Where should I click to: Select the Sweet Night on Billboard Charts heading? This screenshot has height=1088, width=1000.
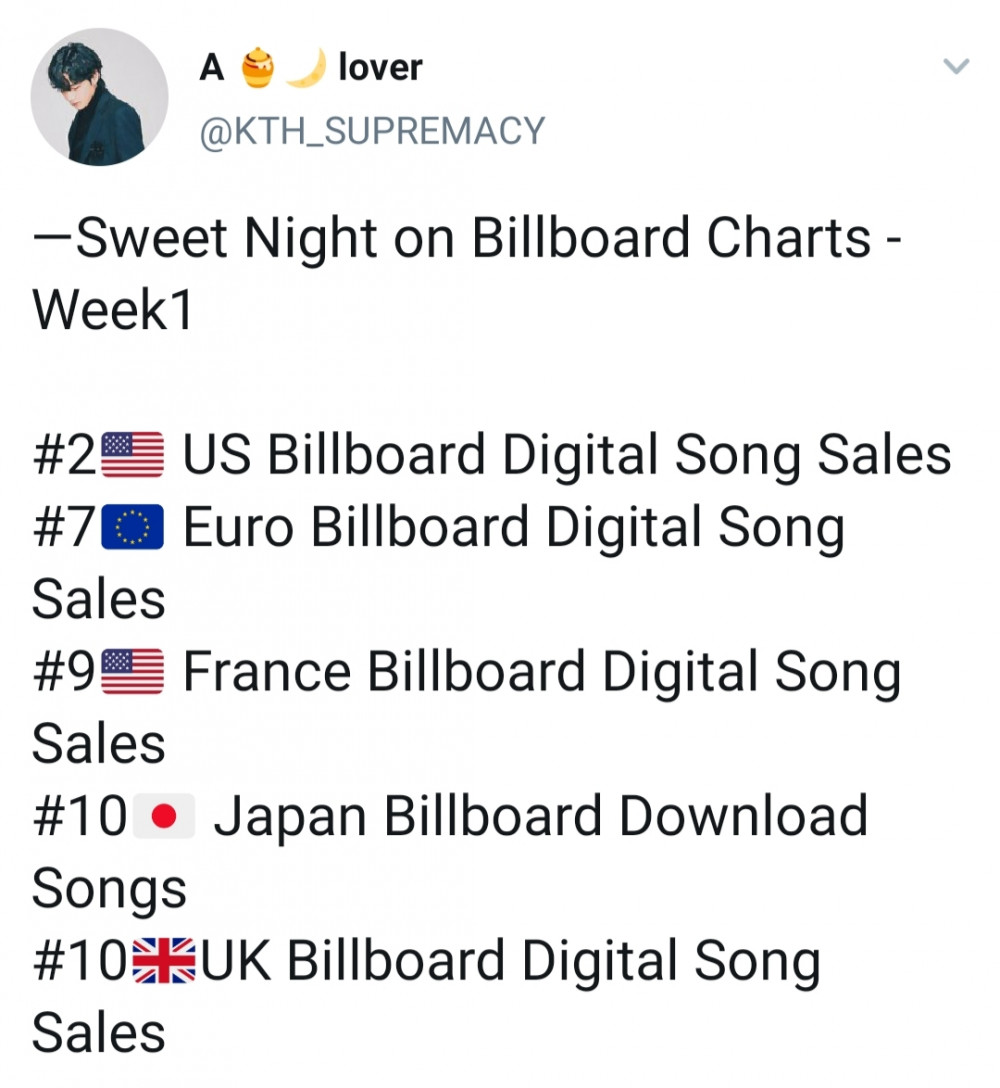coord(467,238)
